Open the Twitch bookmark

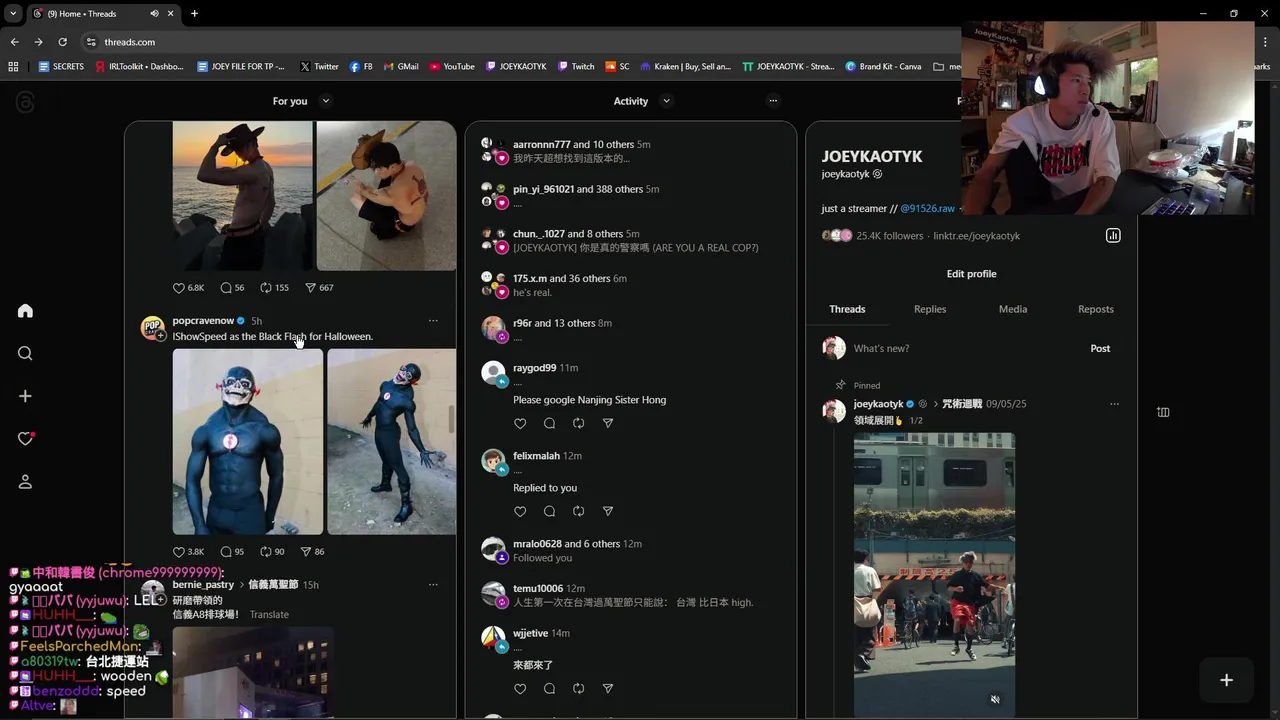coord(576,67)
